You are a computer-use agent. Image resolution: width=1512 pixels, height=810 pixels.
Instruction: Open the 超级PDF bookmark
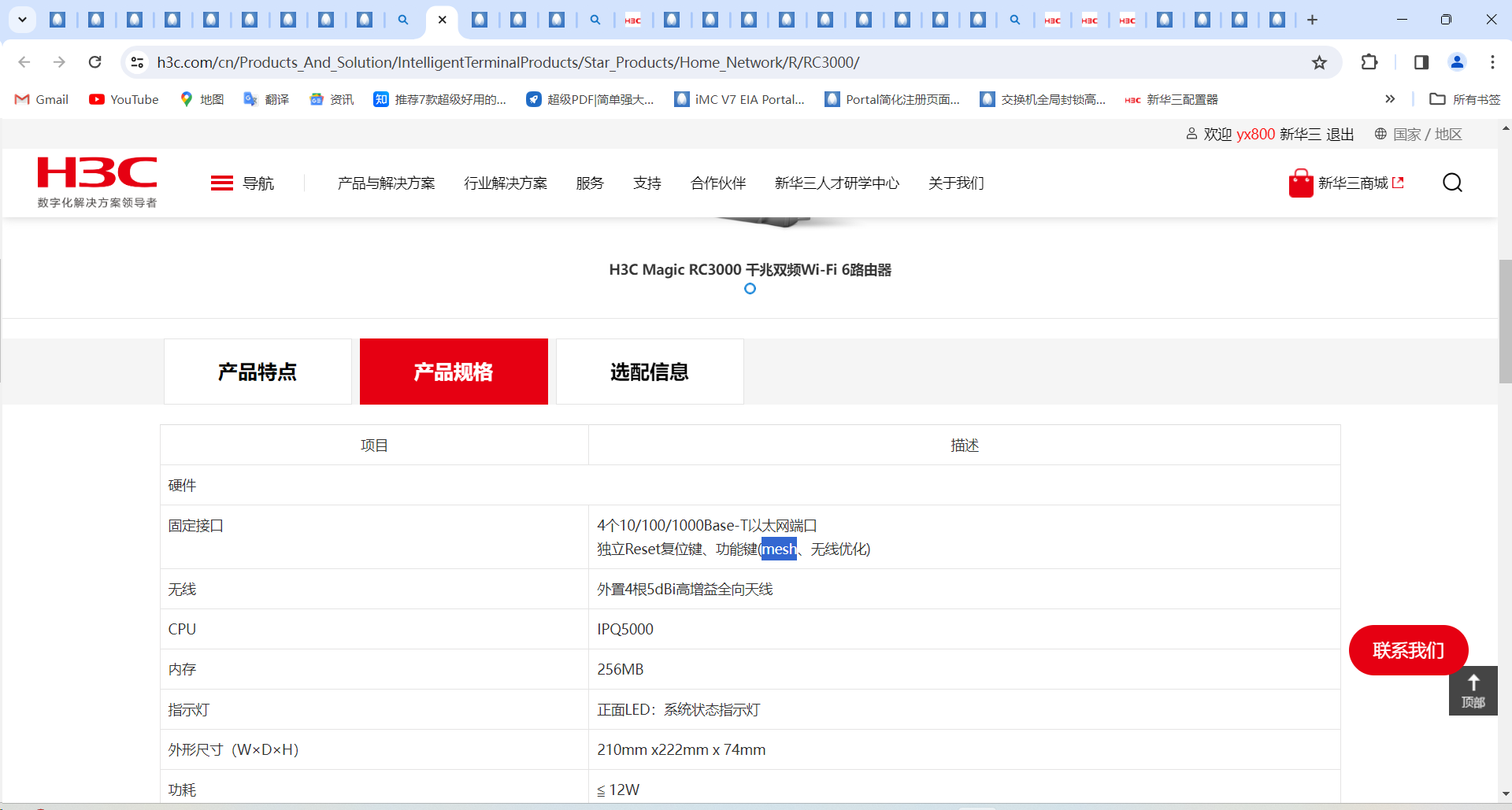591,99
